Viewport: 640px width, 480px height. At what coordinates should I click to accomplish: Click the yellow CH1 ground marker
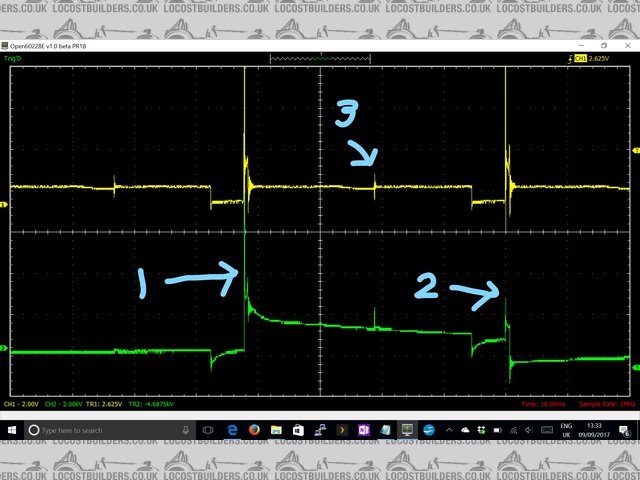click(4, 205)
